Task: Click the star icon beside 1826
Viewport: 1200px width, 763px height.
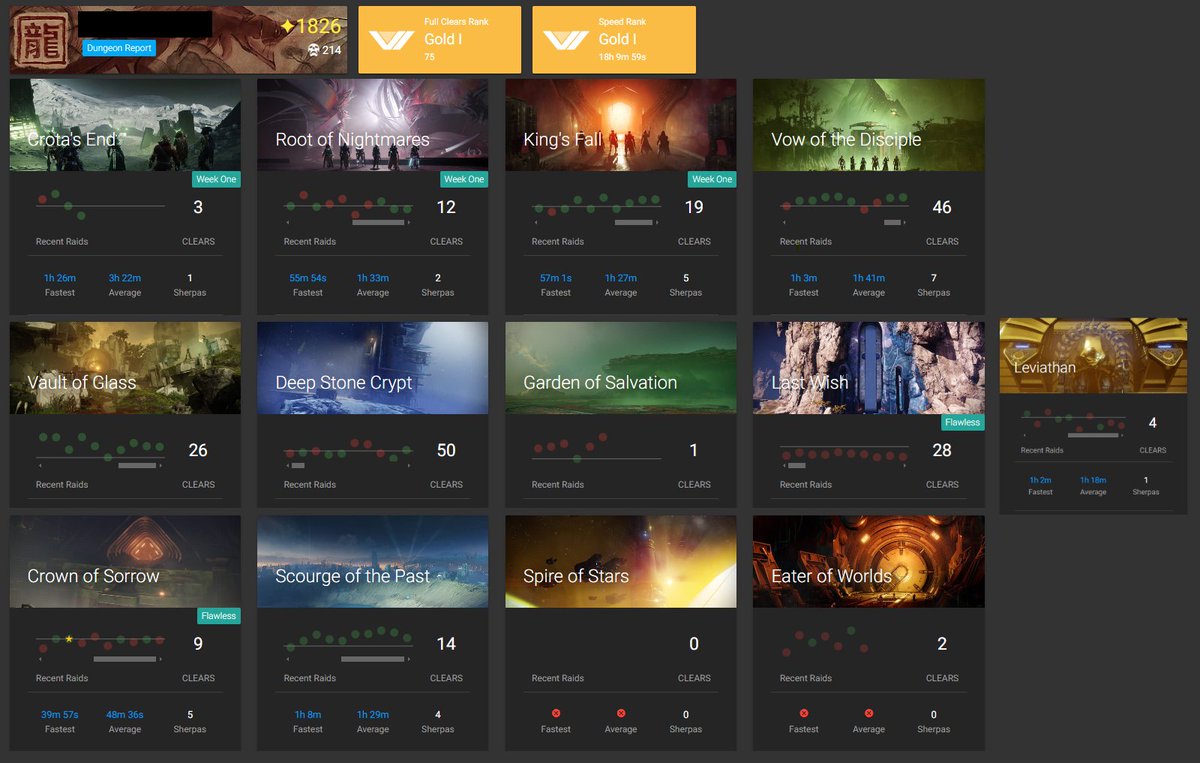Action: click(287, 27)
